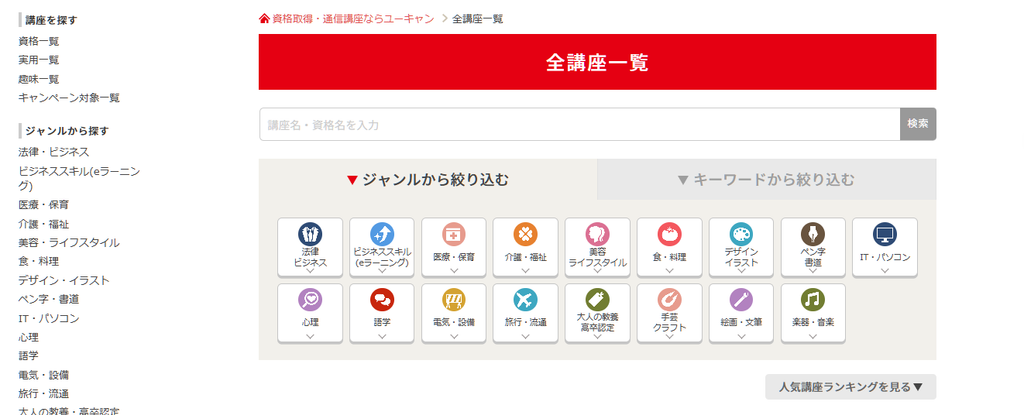1024x415 pixels.
Task: Select 電気・設備 in sidebar genre list
Action: [x=44, y=375]
